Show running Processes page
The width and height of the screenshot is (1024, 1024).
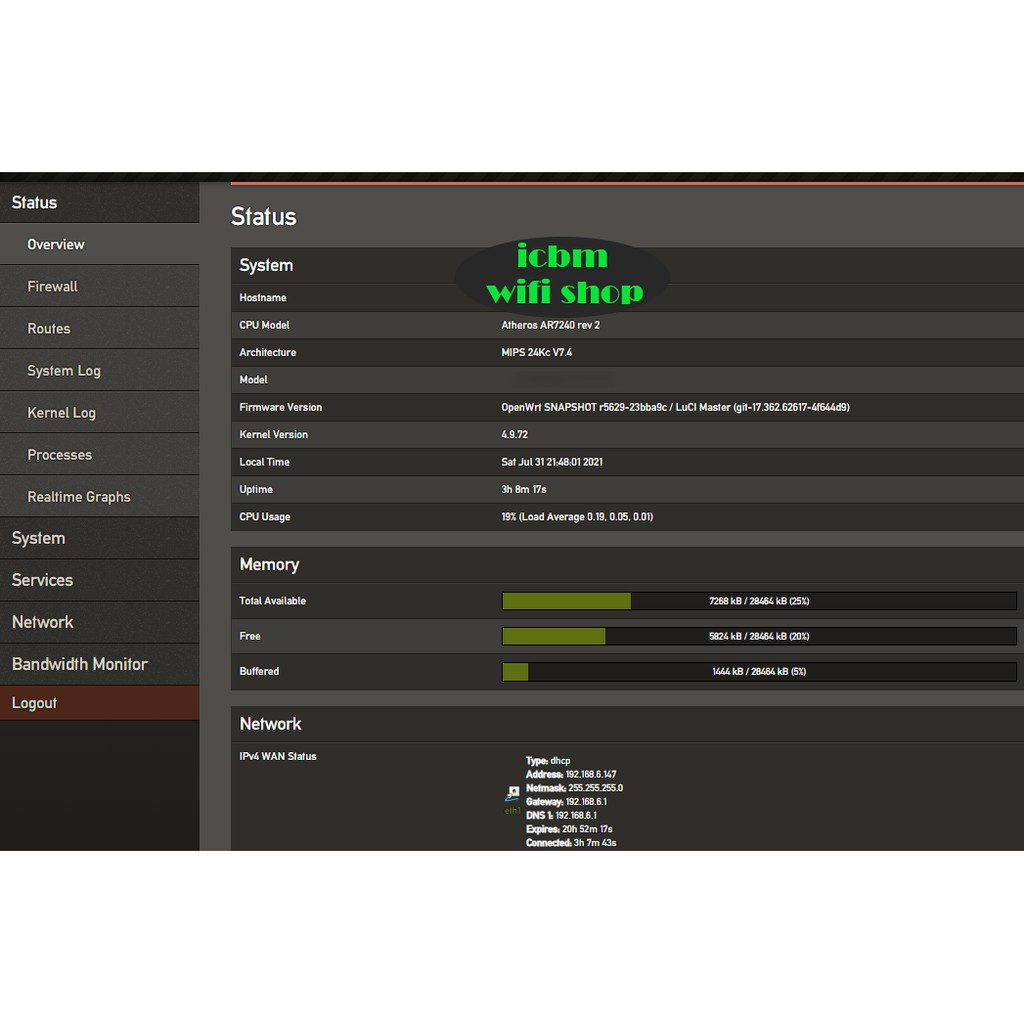point(59,454)
